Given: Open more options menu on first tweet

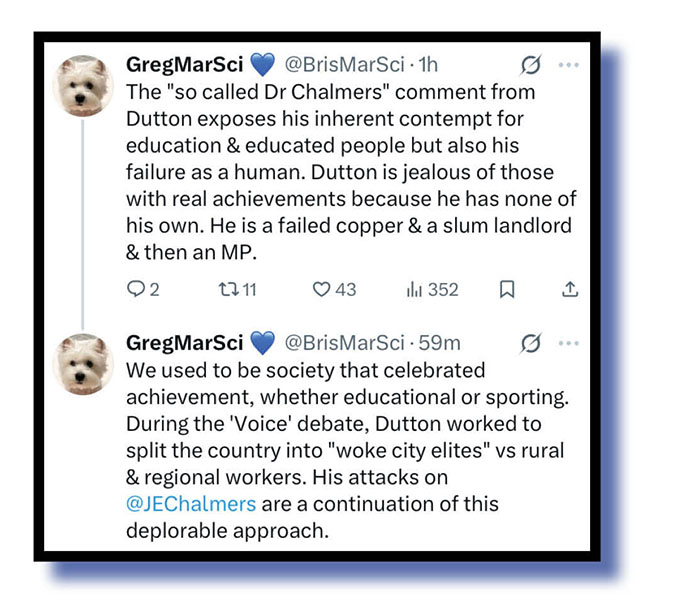Looking at the screenshot, I should [568, 65].
